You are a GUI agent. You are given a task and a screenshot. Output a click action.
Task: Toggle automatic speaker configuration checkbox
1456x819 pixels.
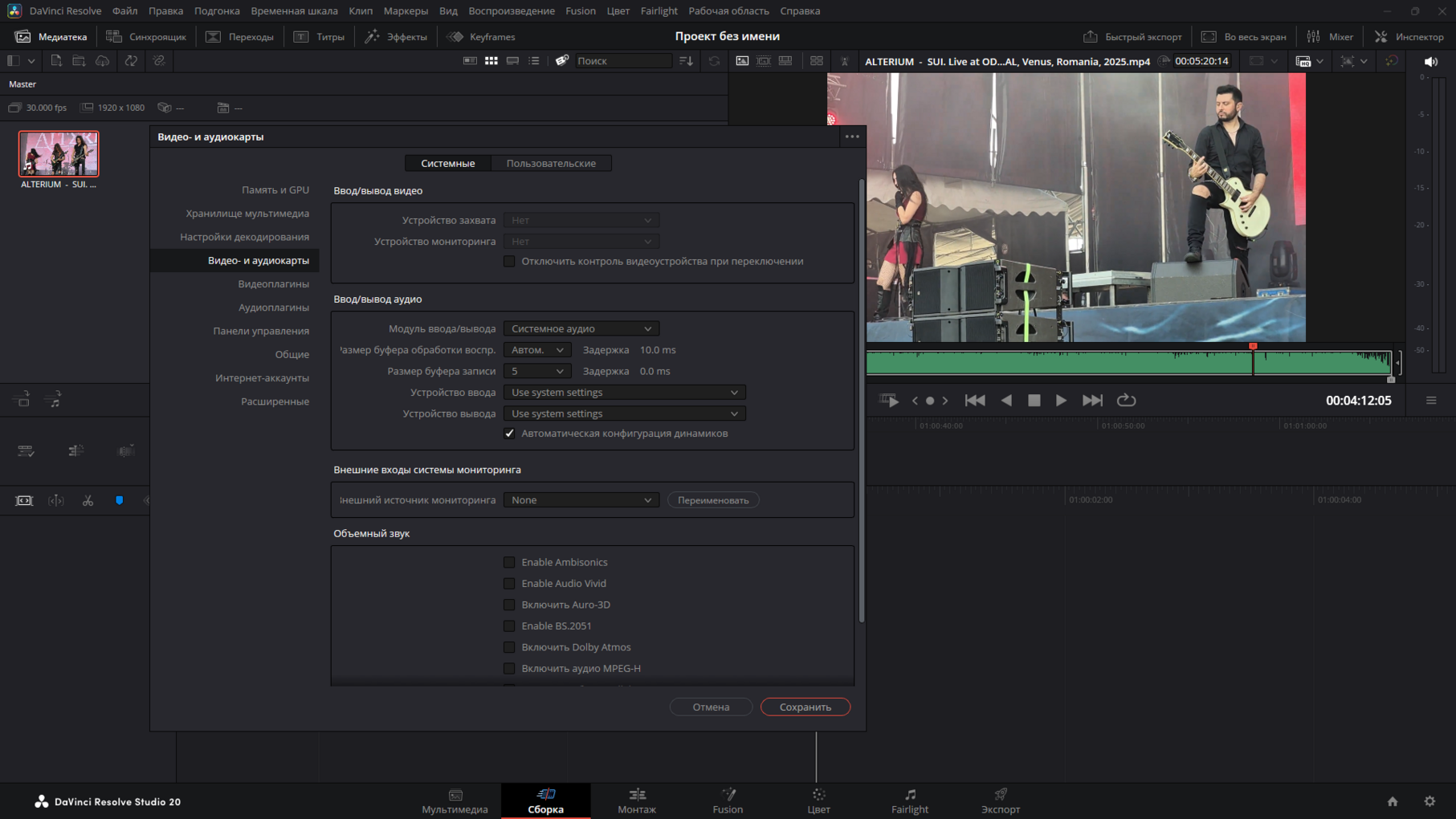coord(509,434)
